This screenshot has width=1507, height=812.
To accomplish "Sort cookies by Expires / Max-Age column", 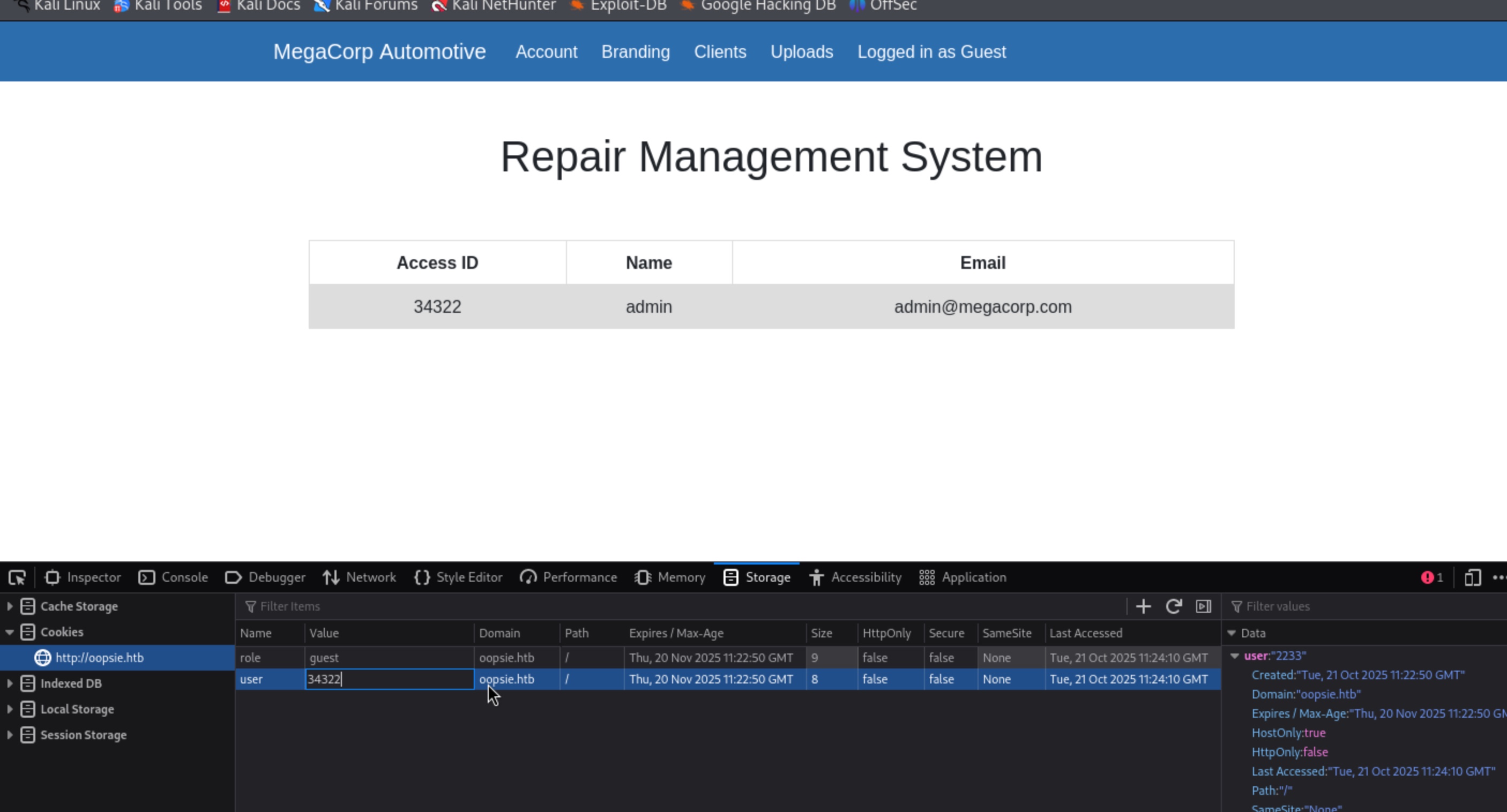I will (x=676, y=633).
